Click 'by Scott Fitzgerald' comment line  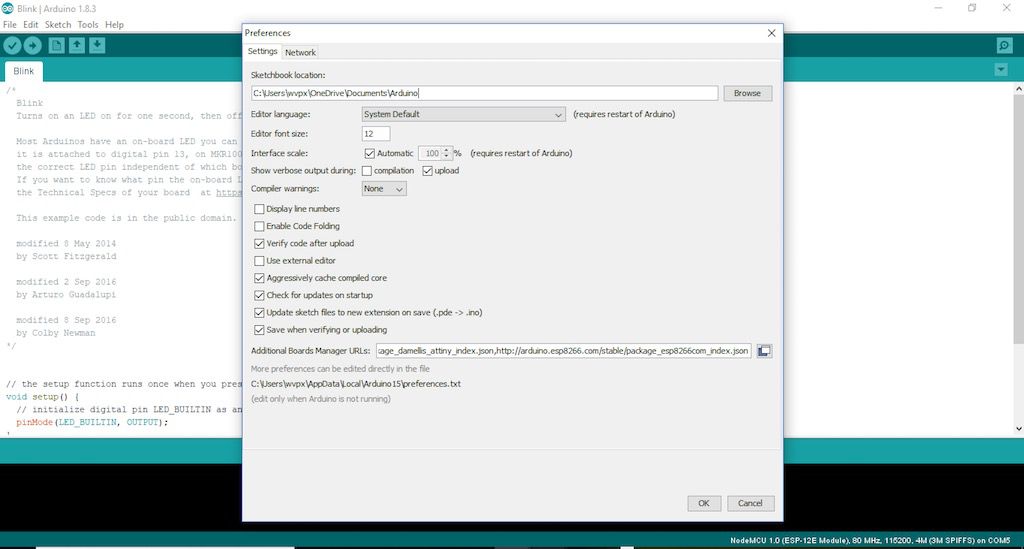tap(66, 257)
